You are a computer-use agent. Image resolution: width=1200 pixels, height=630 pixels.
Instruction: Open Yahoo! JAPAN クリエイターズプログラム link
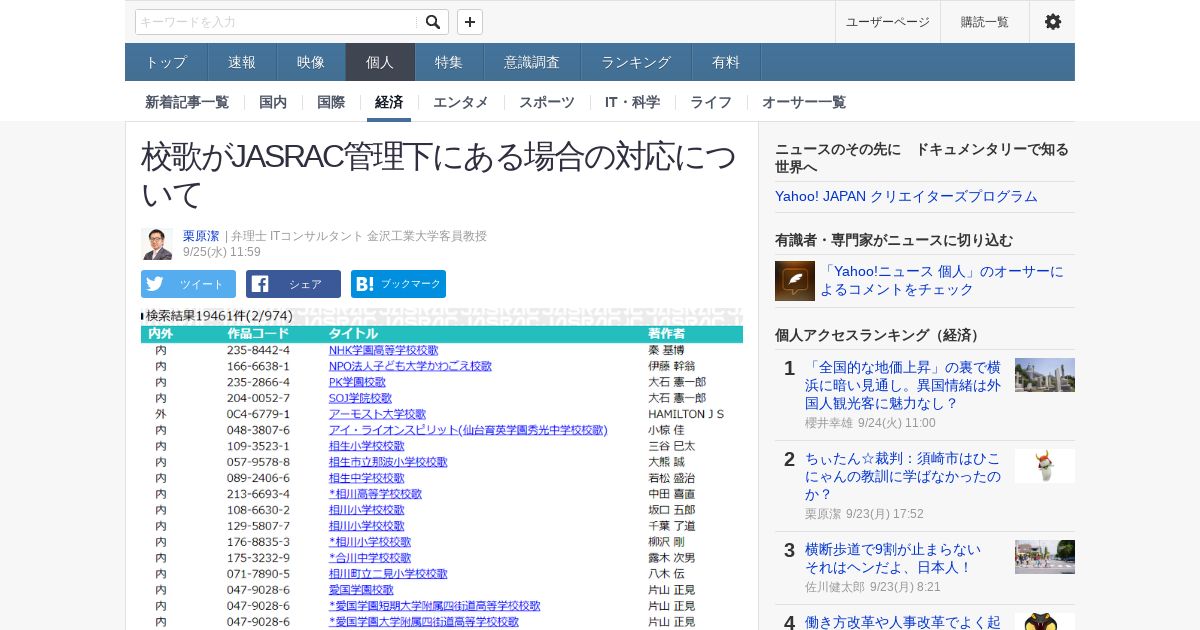tap(906, 196)
